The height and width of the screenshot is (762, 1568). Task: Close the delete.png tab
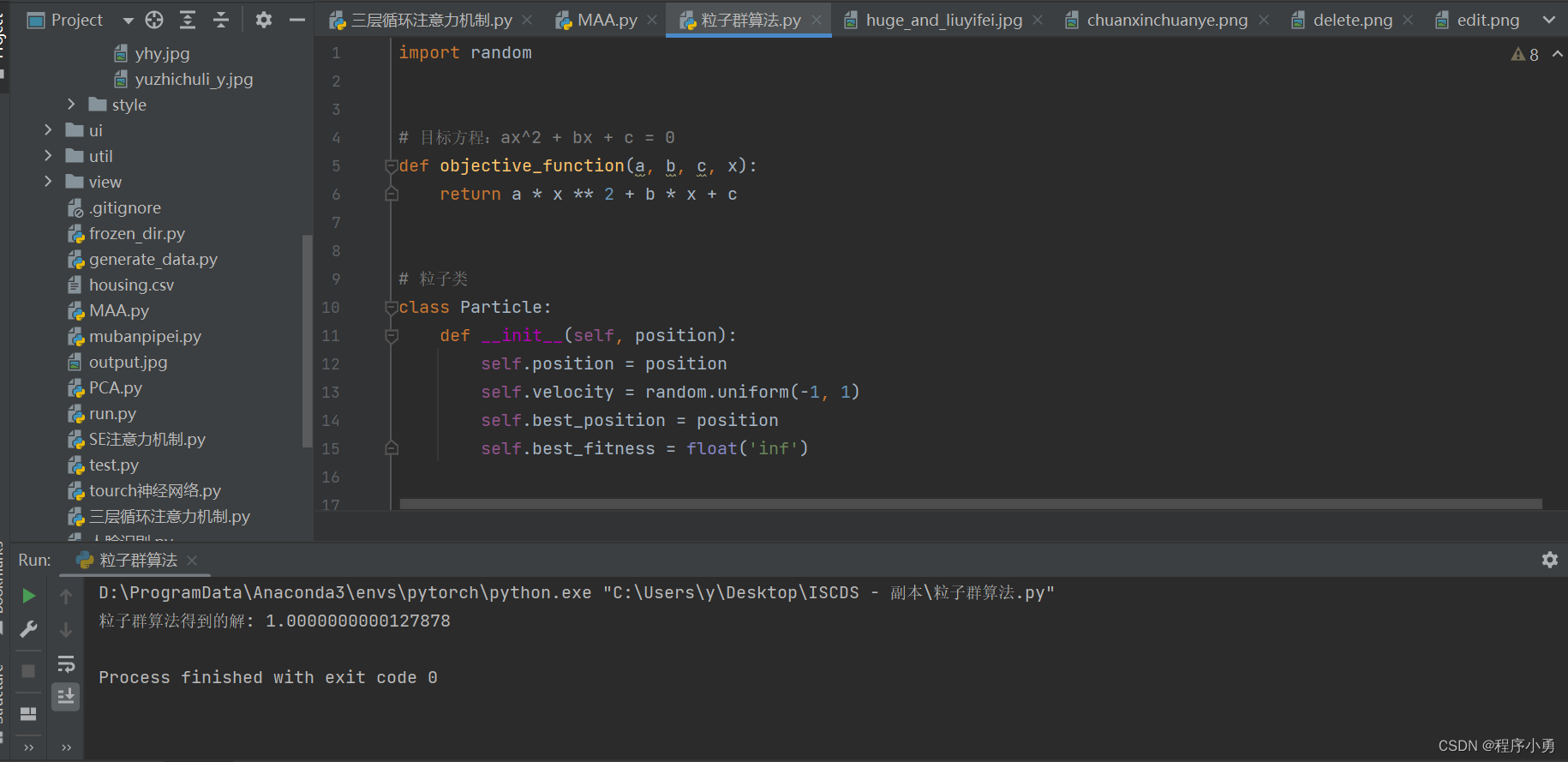point(1408,20)
